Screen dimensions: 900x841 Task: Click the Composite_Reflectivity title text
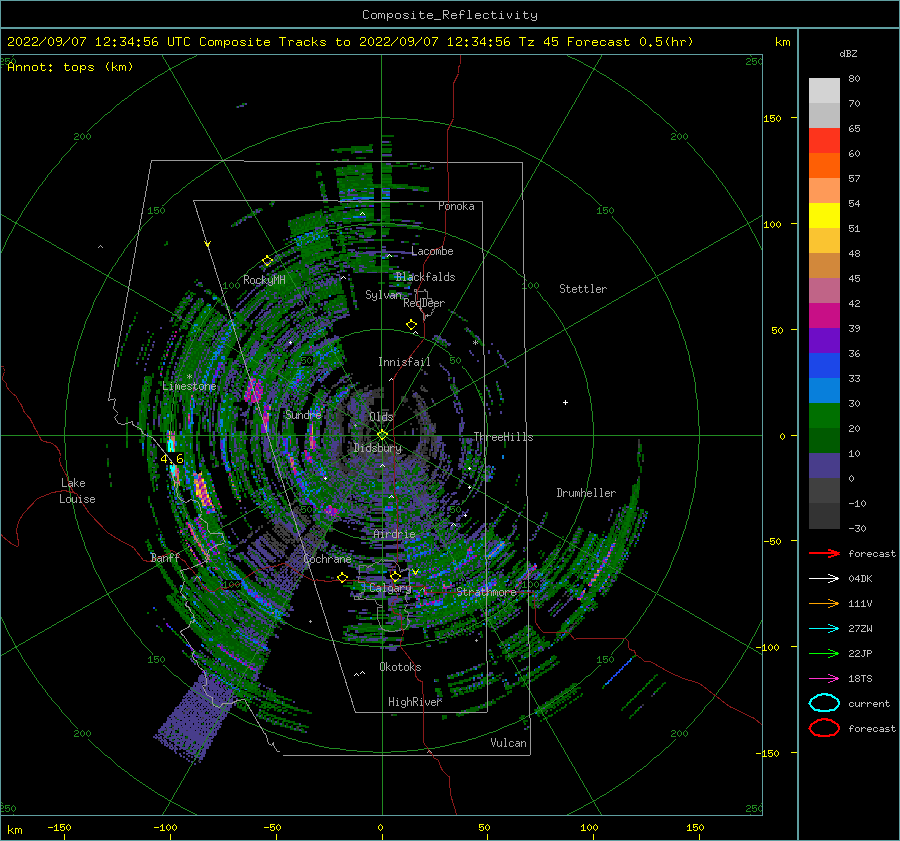click(450, 15)
